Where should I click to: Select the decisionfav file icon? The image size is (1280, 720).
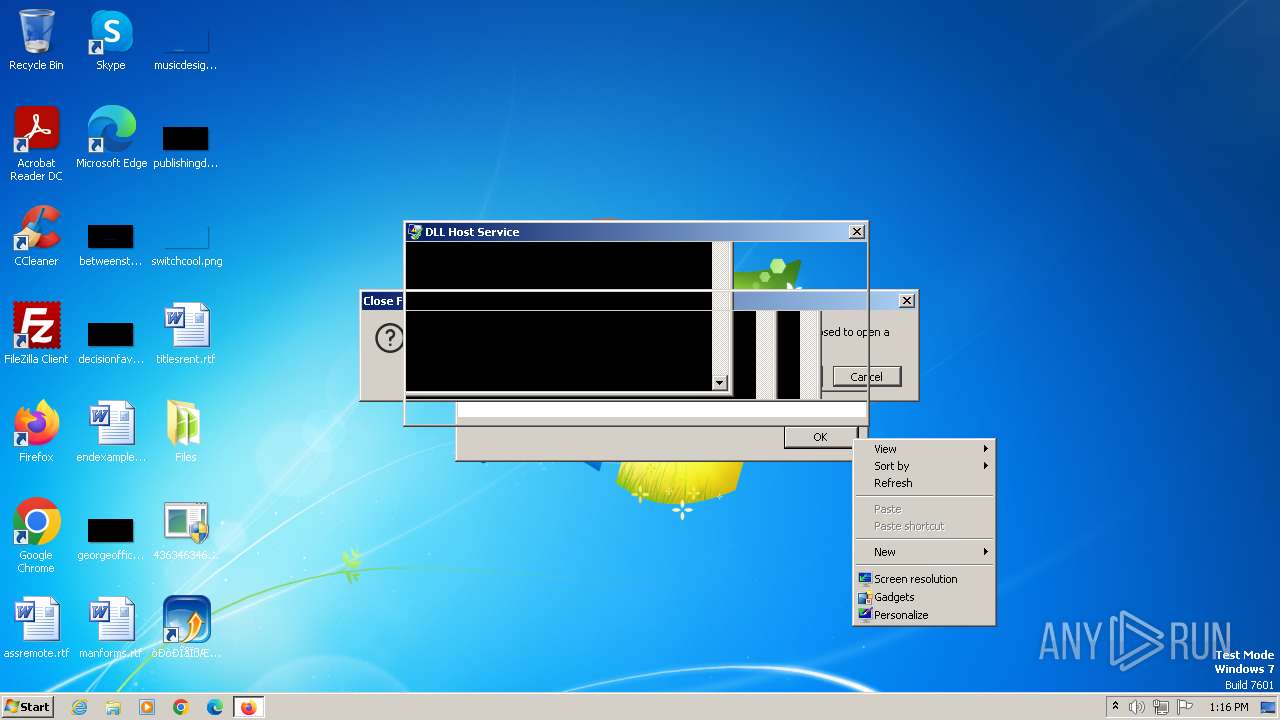click(x=110, y=343)
